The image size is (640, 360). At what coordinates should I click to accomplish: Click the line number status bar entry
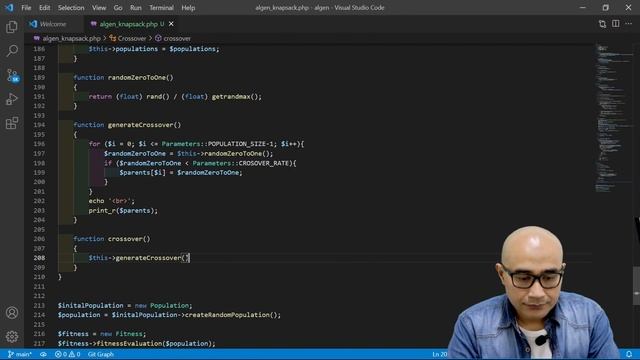point(440,354)
